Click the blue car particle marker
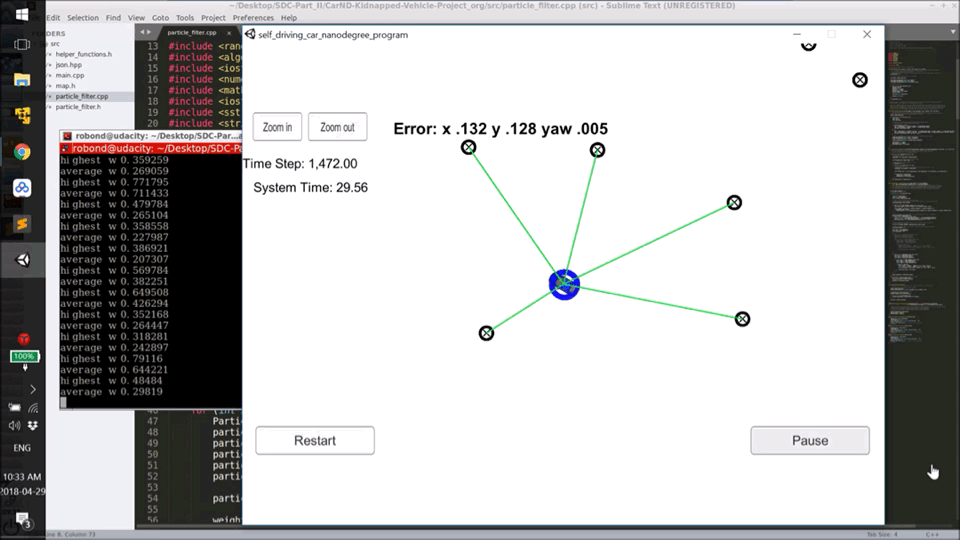Screen dimensions: 960x540 click(x=564, y=284)
